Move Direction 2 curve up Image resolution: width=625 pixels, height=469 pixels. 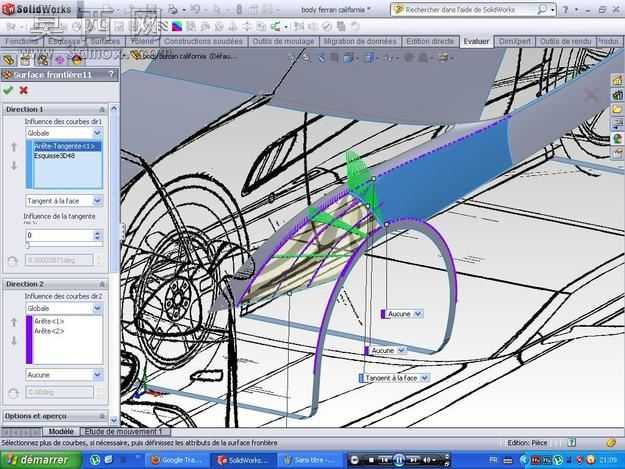pos(14,322)
